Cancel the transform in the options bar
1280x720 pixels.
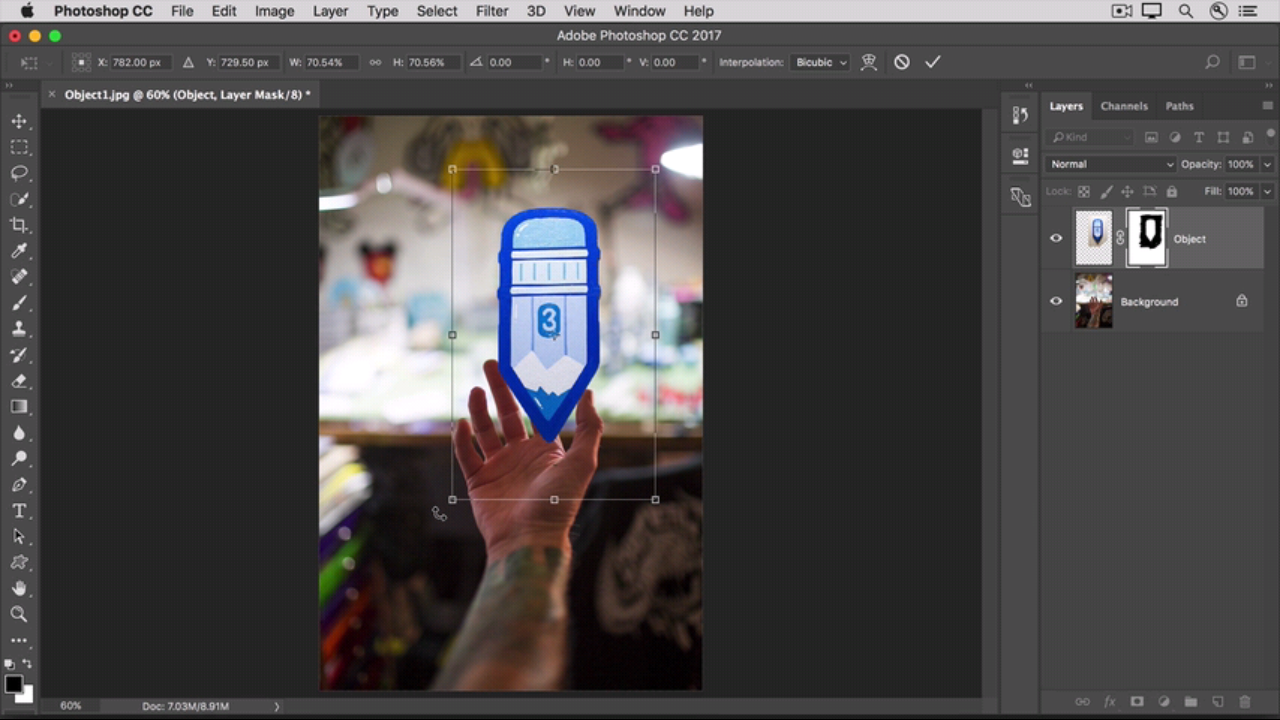902,62
